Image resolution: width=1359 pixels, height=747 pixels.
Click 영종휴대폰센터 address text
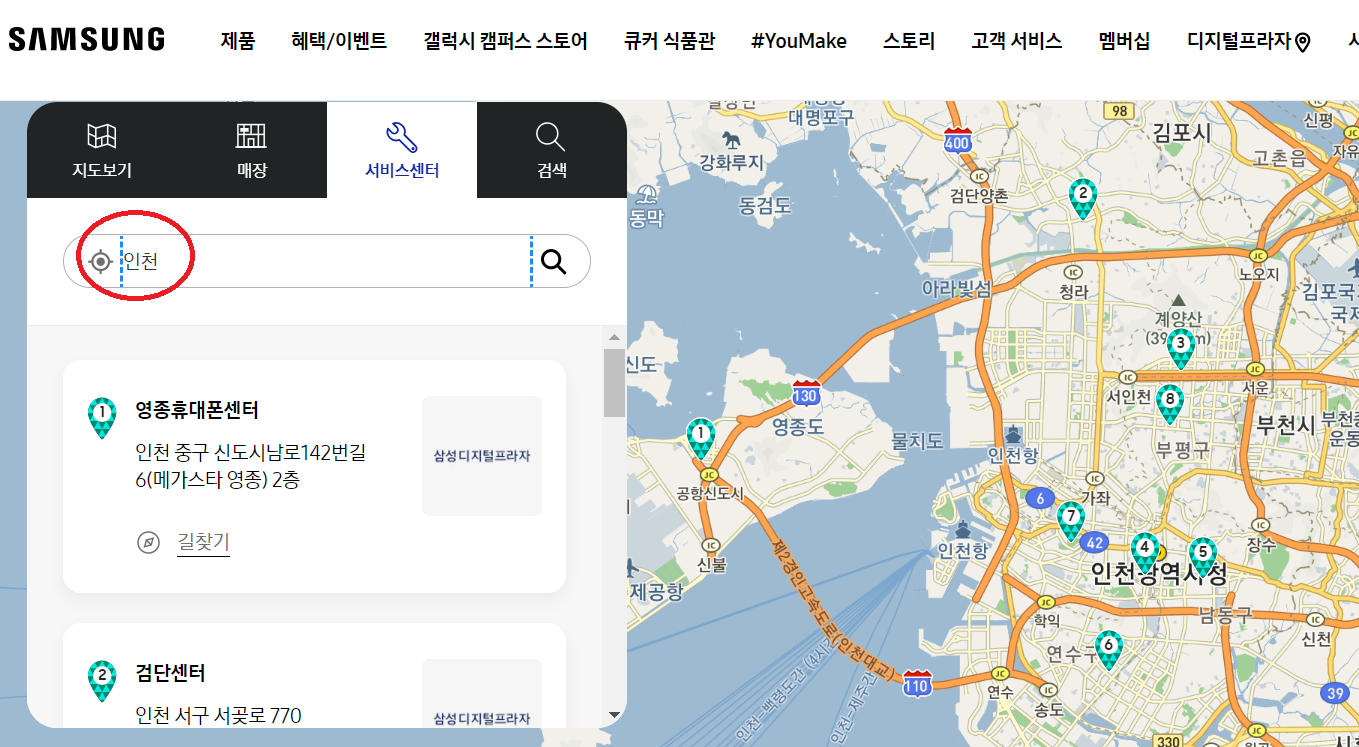click(x=251, y=467)
